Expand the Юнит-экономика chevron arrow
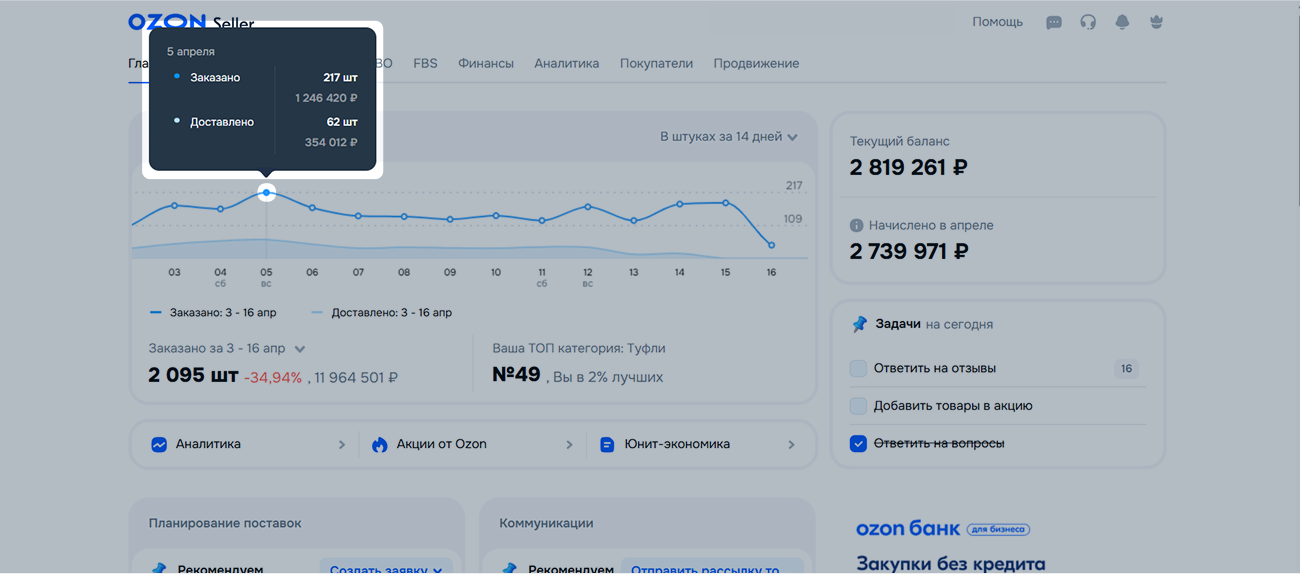This screenshot has height=574, width=1300. 791,445
